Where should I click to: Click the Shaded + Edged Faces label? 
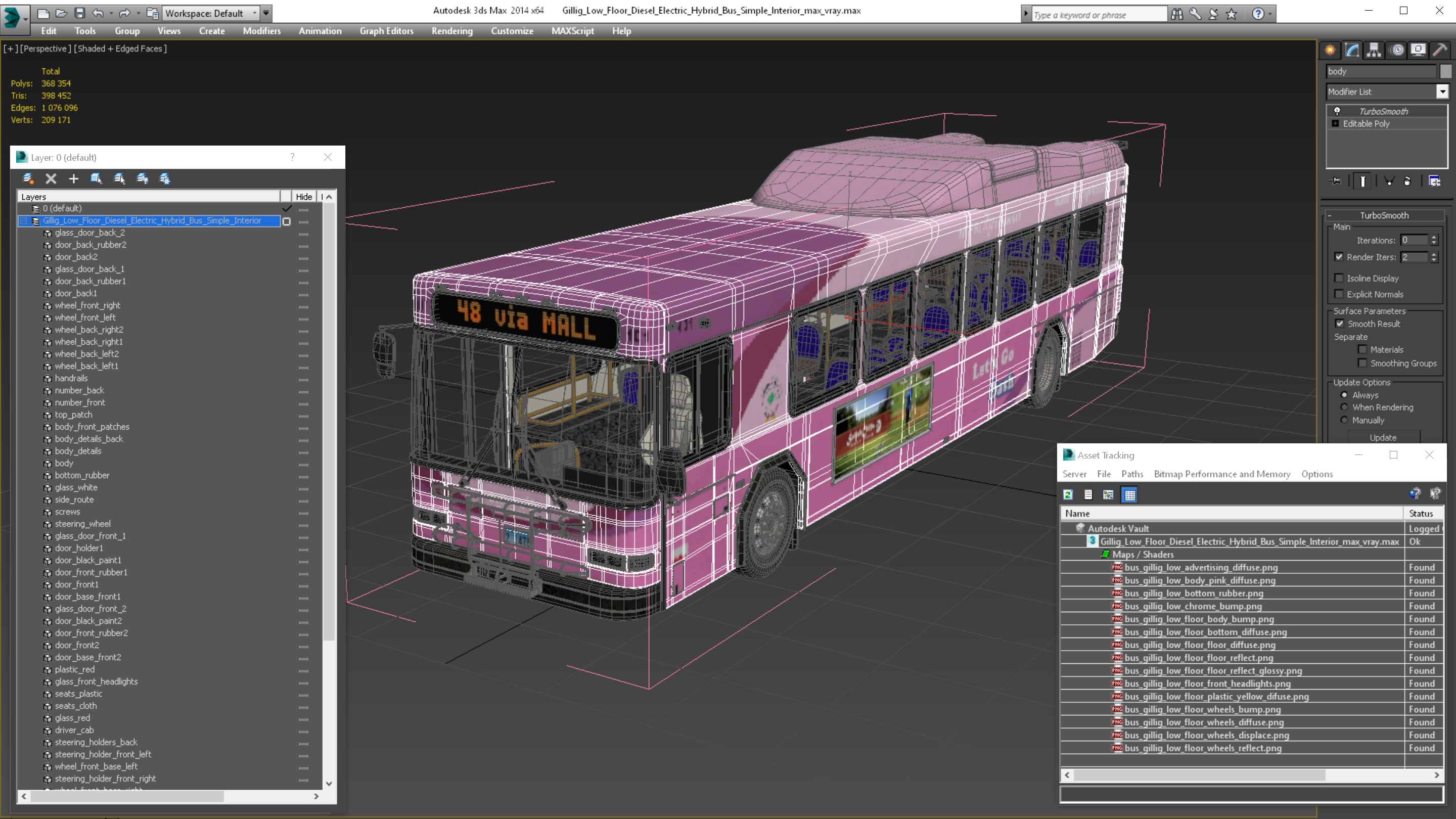coord(120,49)
